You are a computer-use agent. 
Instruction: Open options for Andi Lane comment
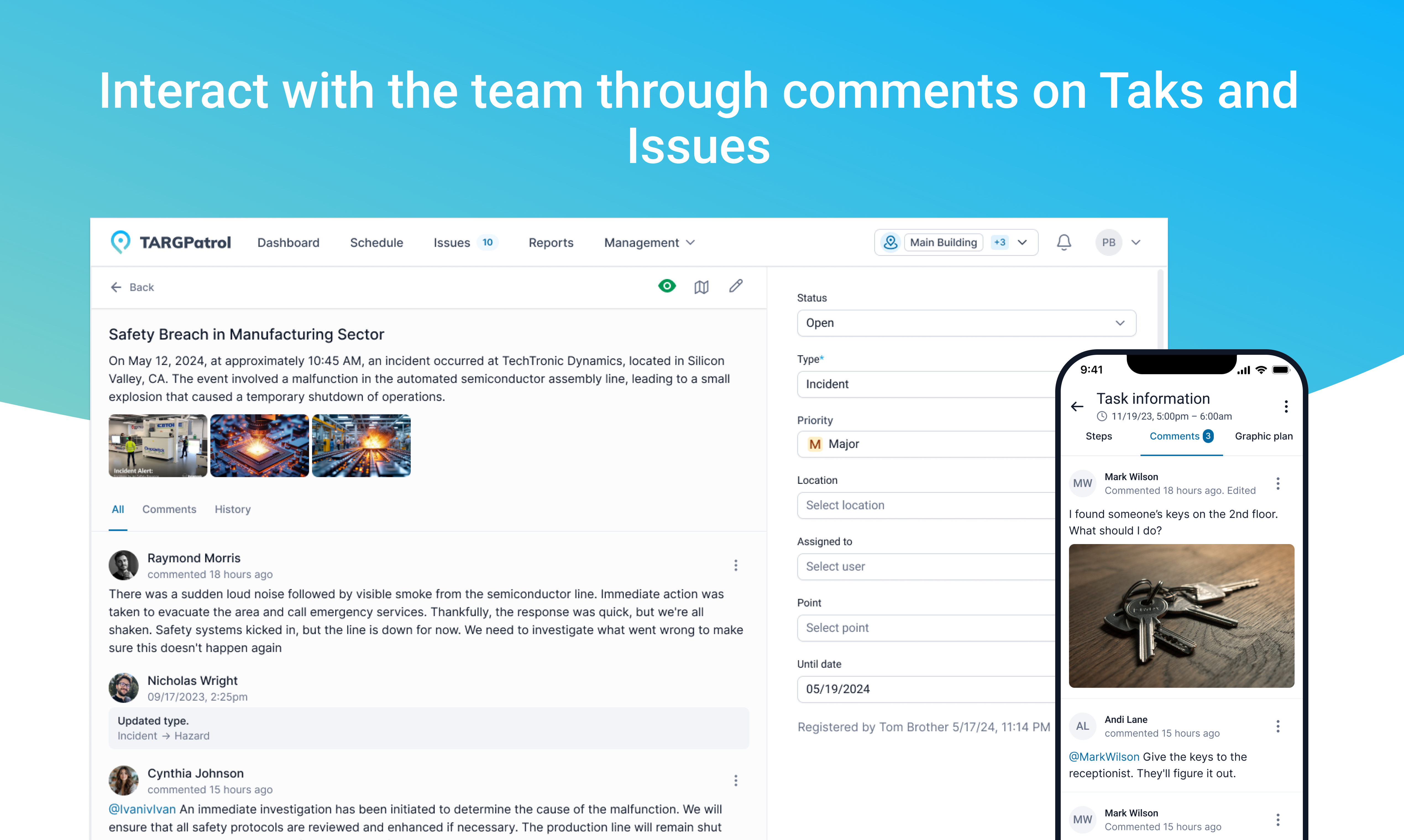1278,726
